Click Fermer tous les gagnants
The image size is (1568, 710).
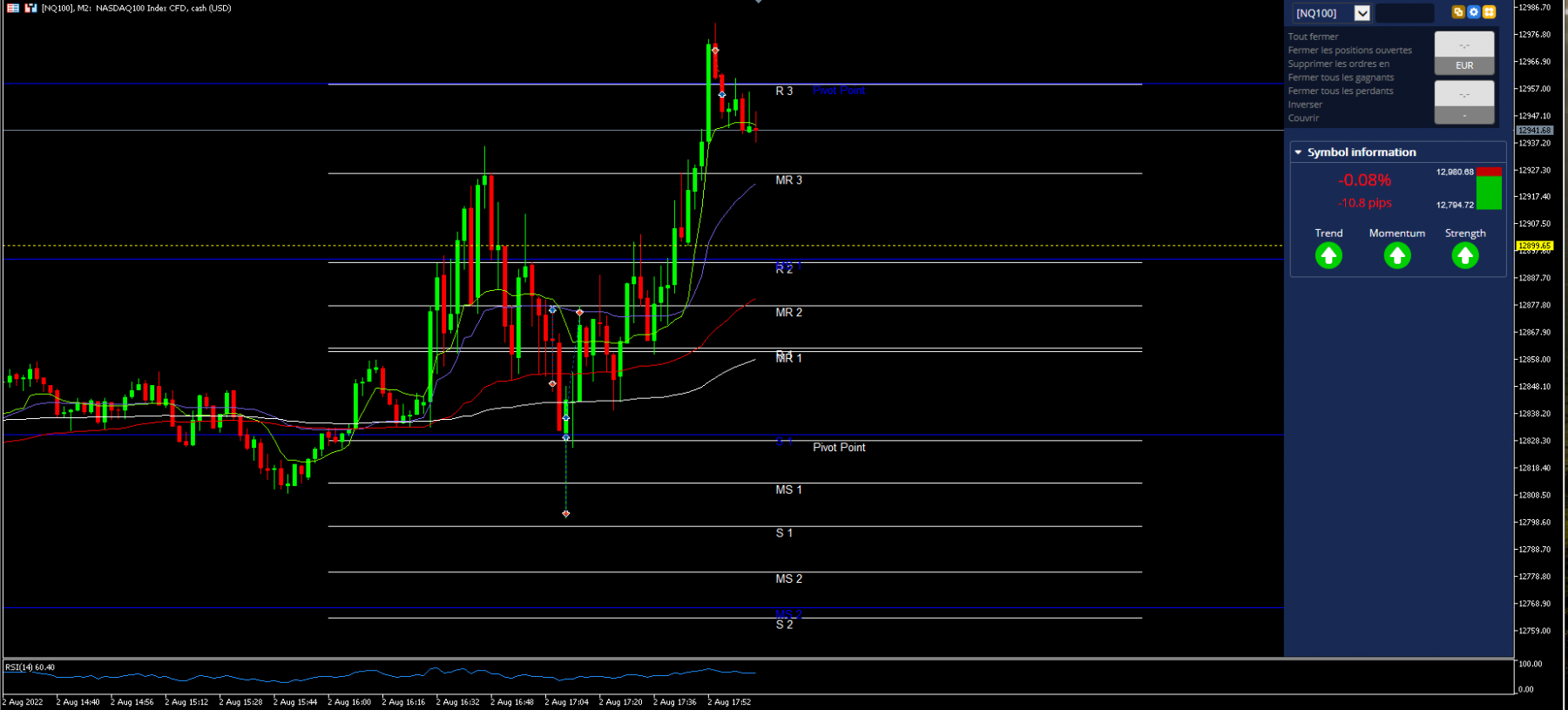pyautogui.click(x=1341, y=78)
